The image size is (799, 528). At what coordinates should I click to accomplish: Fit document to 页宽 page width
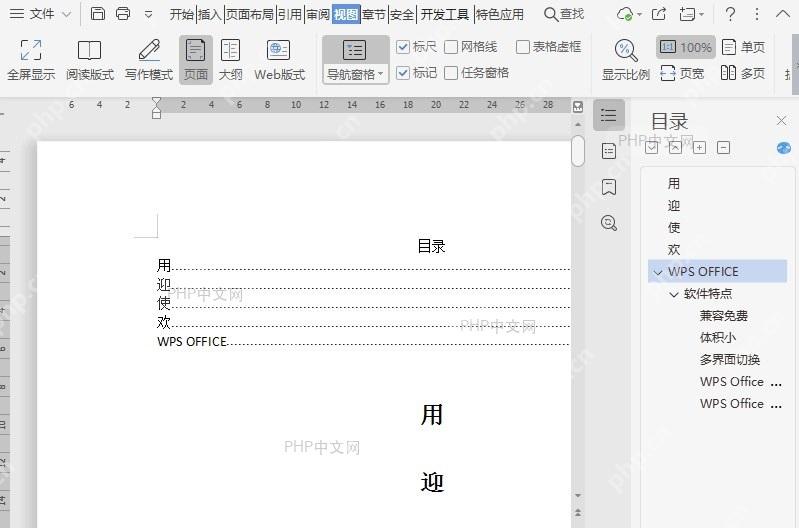[x=682, y=73]
